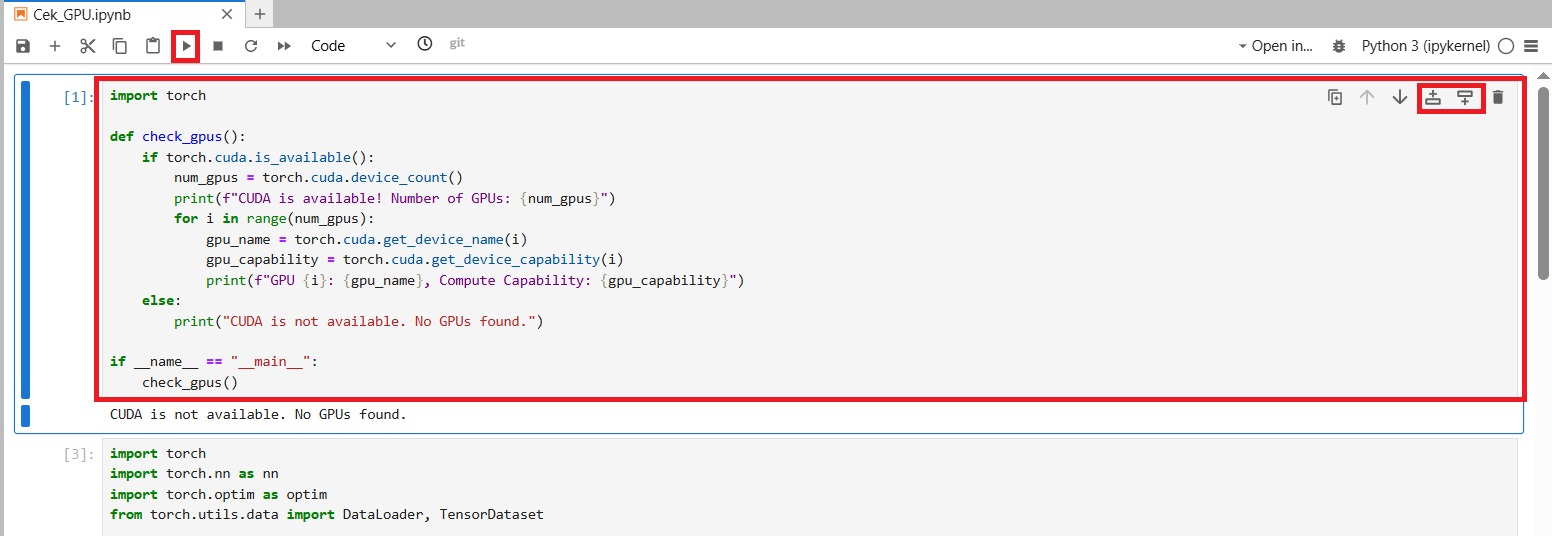1553x539 pixels.
Task: Click the clock icon in the toolbar
Action: pos(425,44)
